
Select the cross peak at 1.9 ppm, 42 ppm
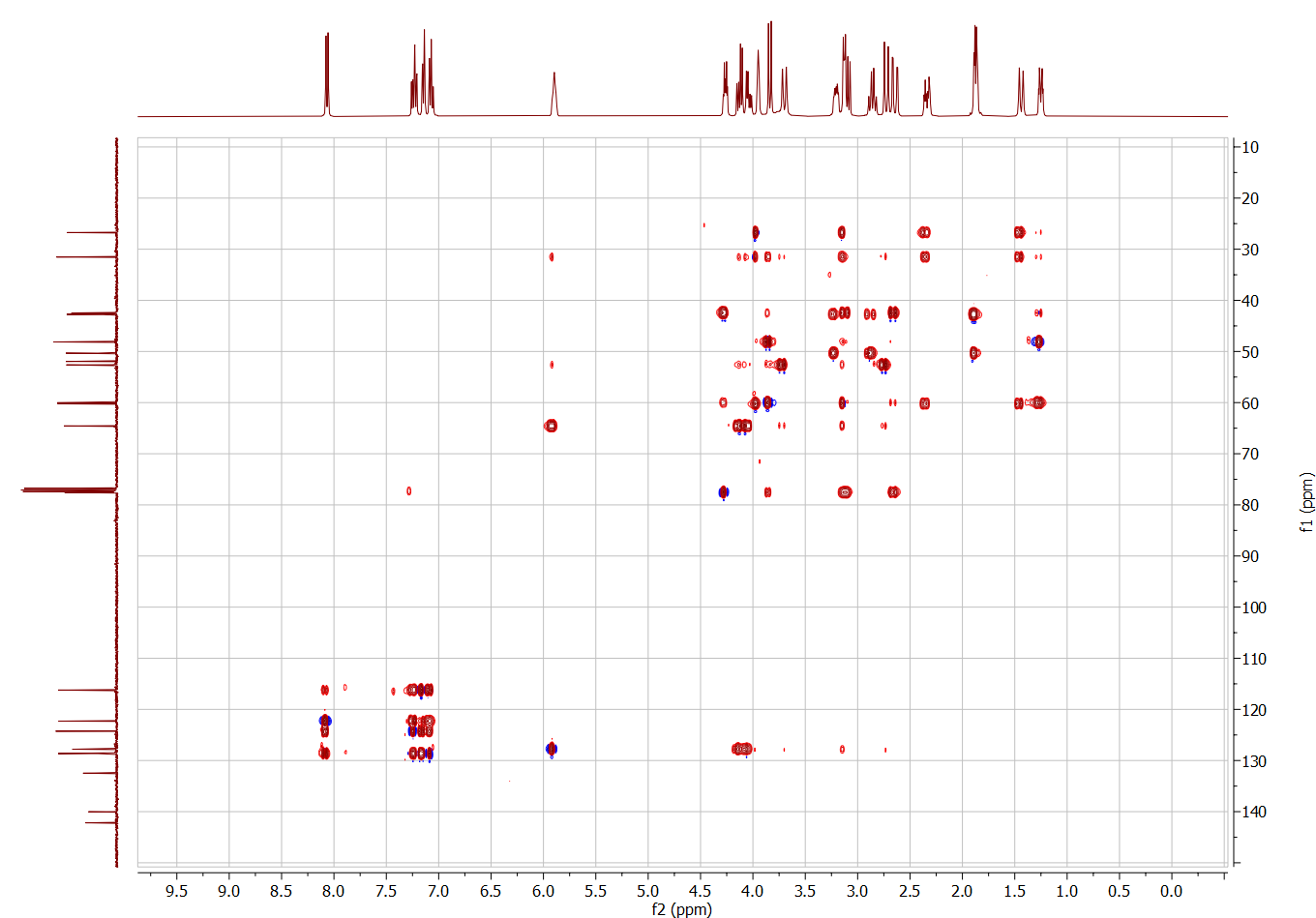[973, 314]
